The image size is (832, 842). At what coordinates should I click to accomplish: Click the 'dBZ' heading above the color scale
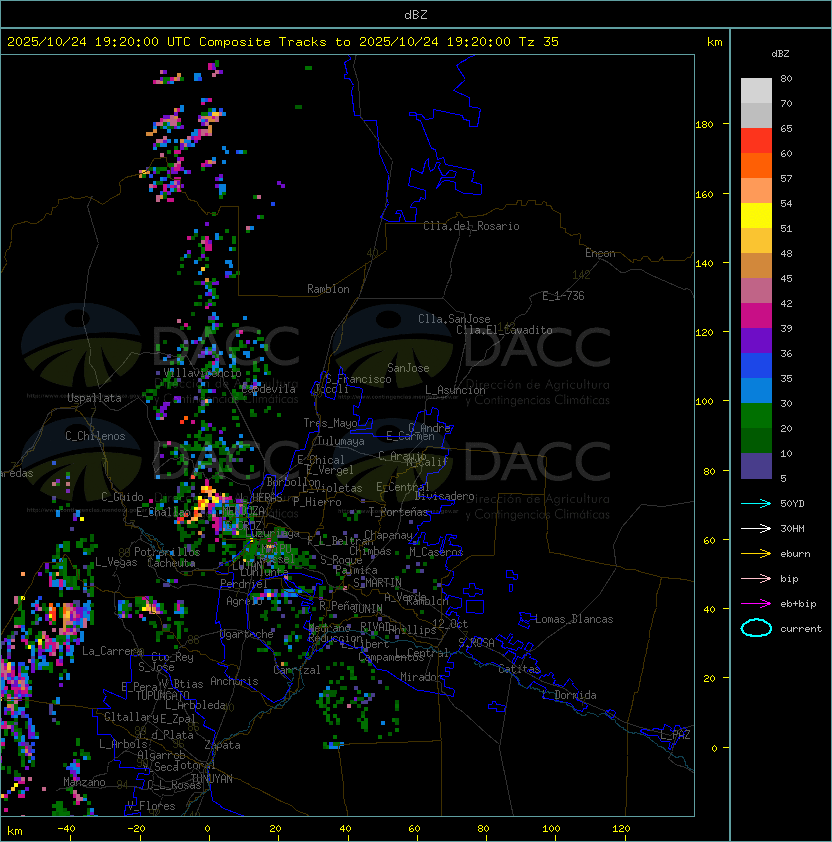(x=780, y=54)
